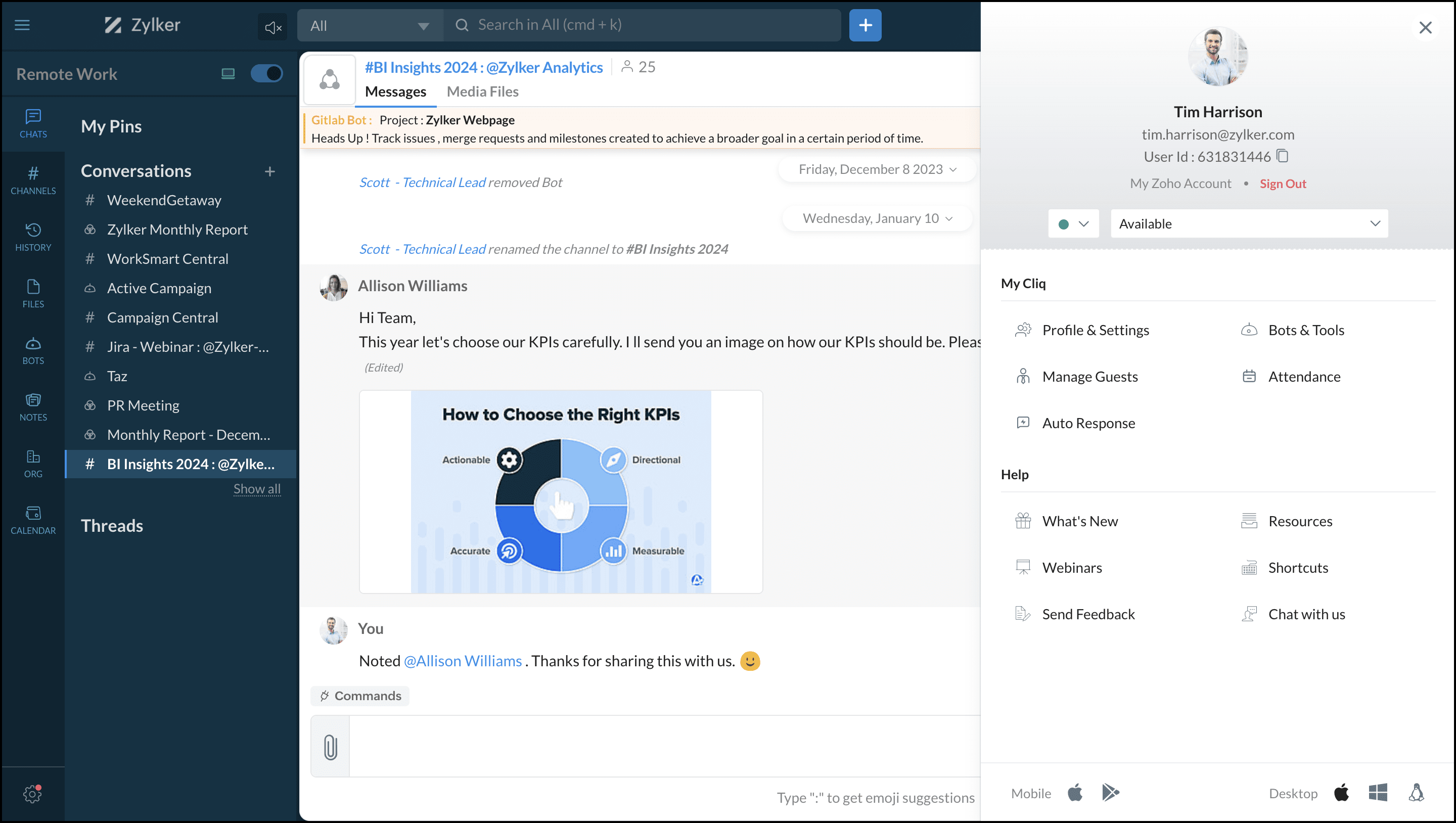This screenshot has height=823, width=1456.
Task: Open the WorkSmart Central conversation
Action: (181, 259)
